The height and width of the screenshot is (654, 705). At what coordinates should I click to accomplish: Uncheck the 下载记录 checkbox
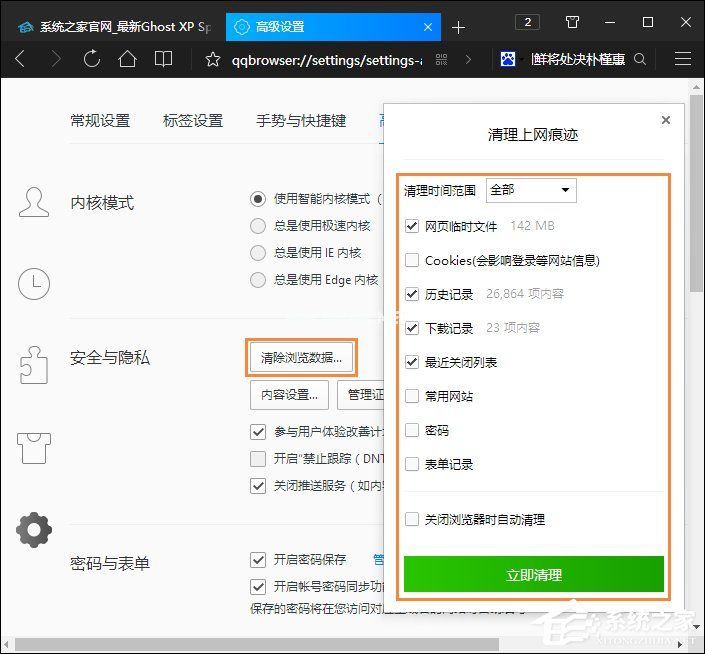point(412,328)
